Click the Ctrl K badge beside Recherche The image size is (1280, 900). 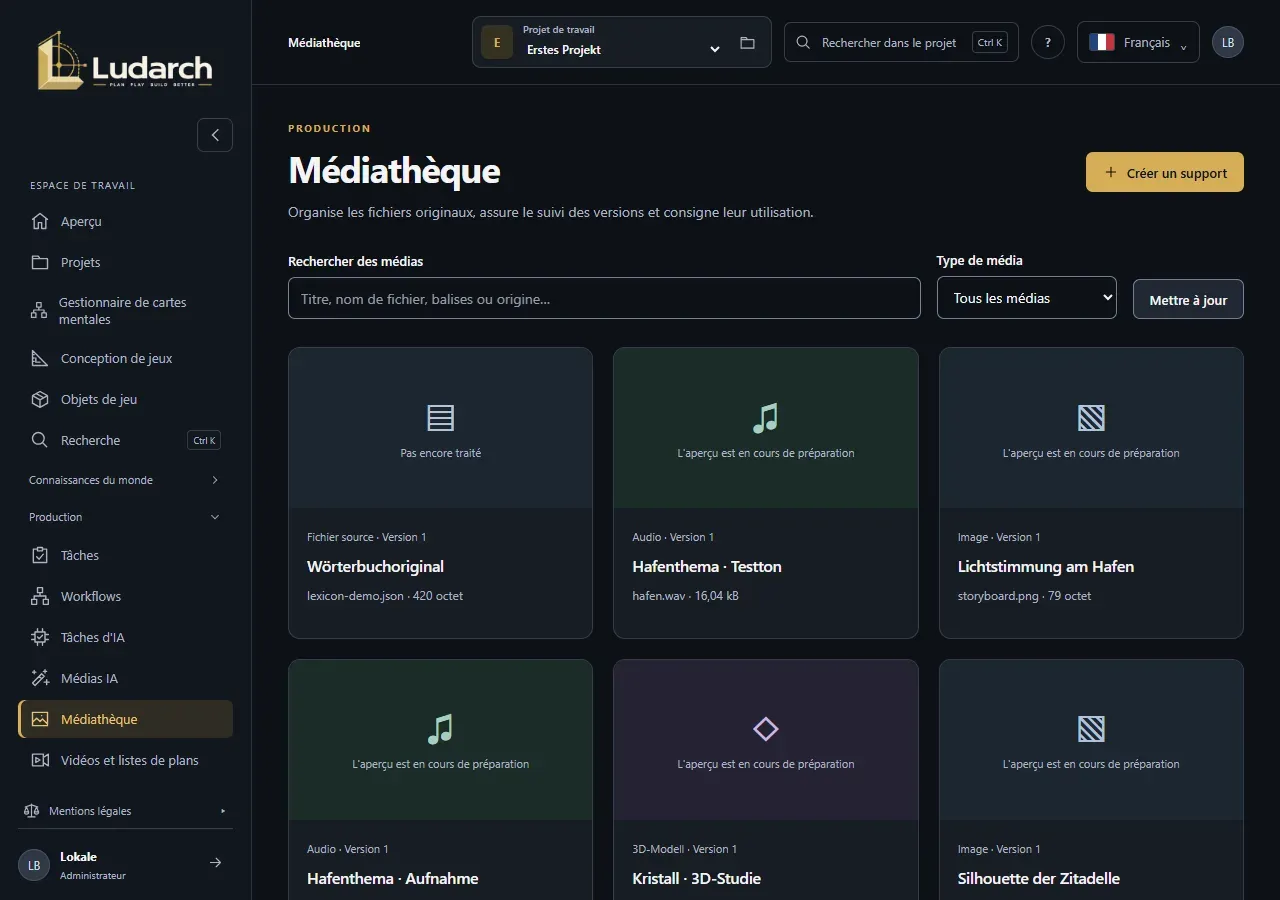pos(204,440)
